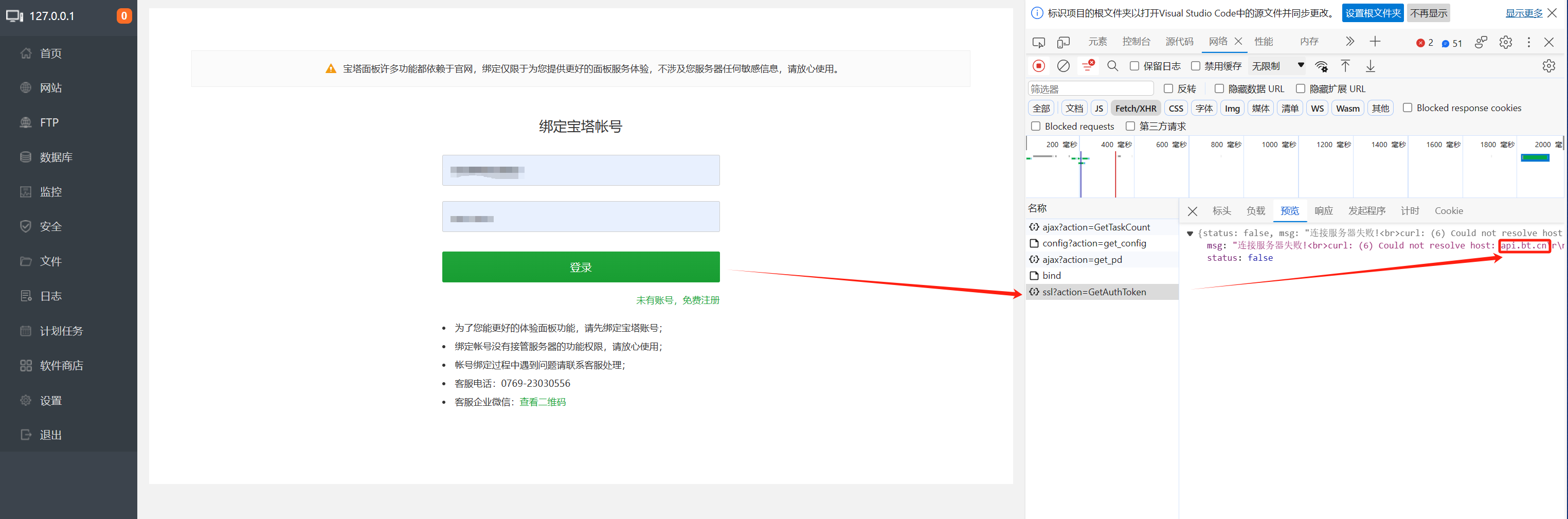1568x519 pixels.
Task: Open 未有账号，免费注册 link
Action: pyautogui.click(x=677, y=300)
